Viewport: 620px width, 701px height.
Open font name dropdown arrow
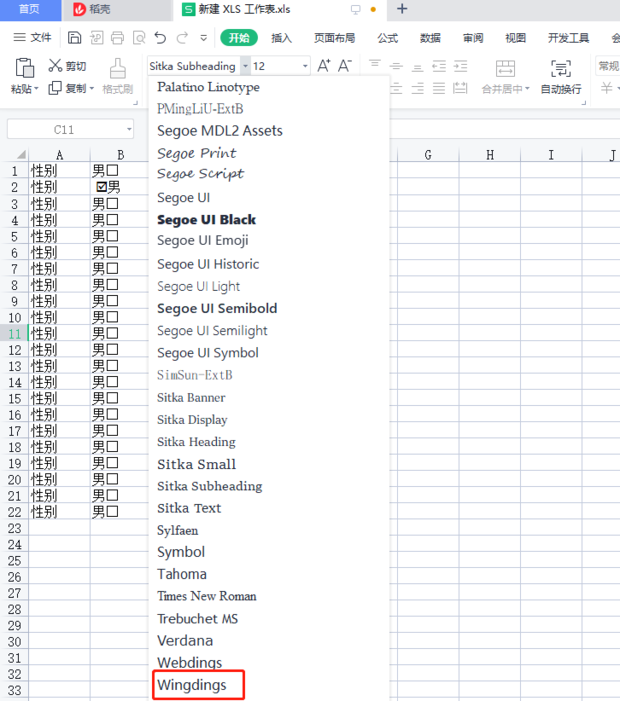click(x=245, y=66)
